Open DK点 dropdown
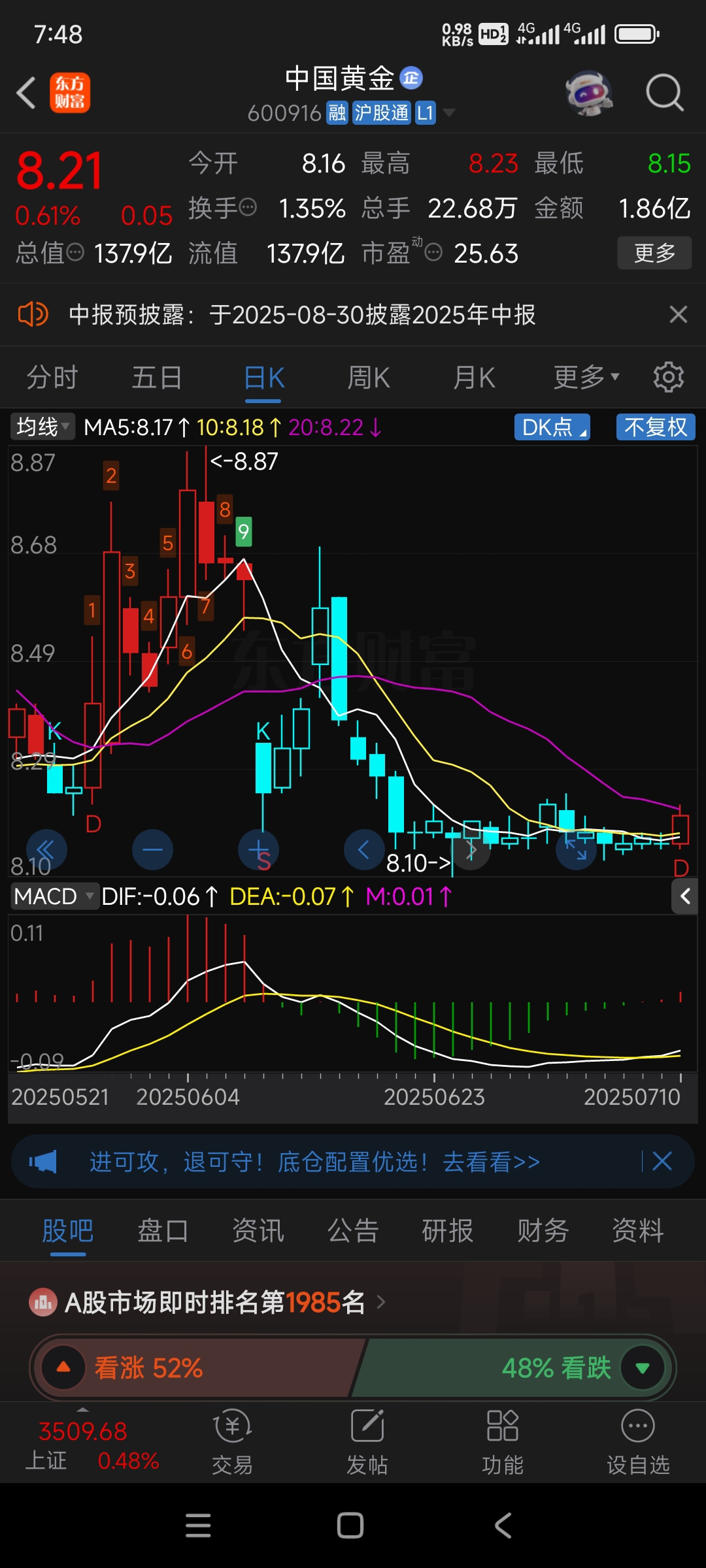Viewport: 706px width, 1568px height. click(552, 427)
